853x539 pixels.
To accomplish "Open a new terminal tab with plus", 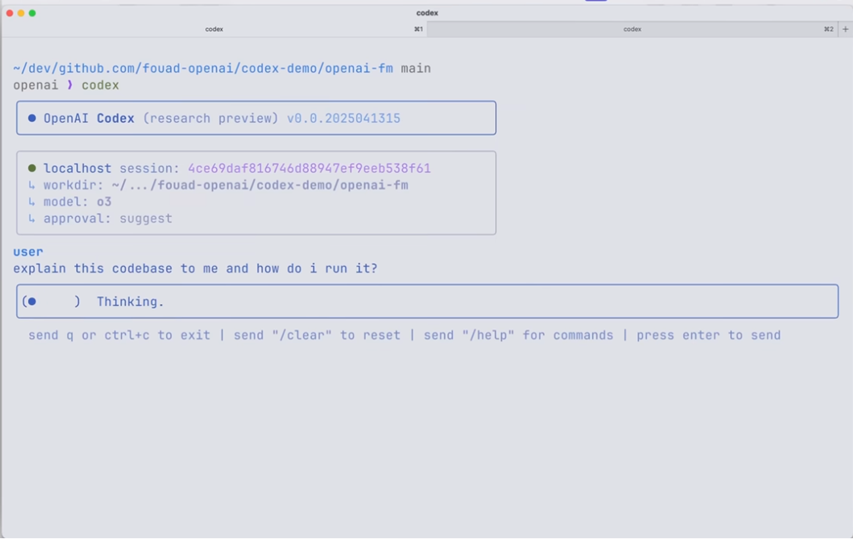I will click(x=845, y=29).
